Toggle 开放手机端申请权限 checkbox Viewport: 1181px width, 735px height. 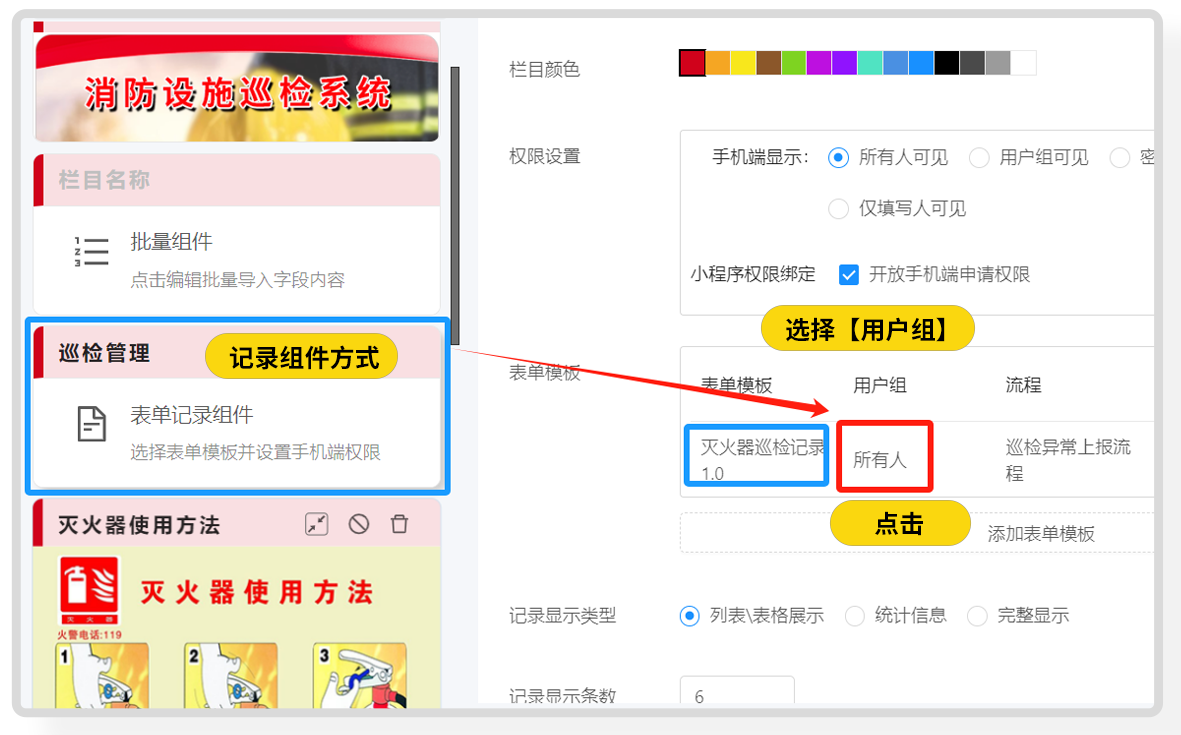point(849,274)
